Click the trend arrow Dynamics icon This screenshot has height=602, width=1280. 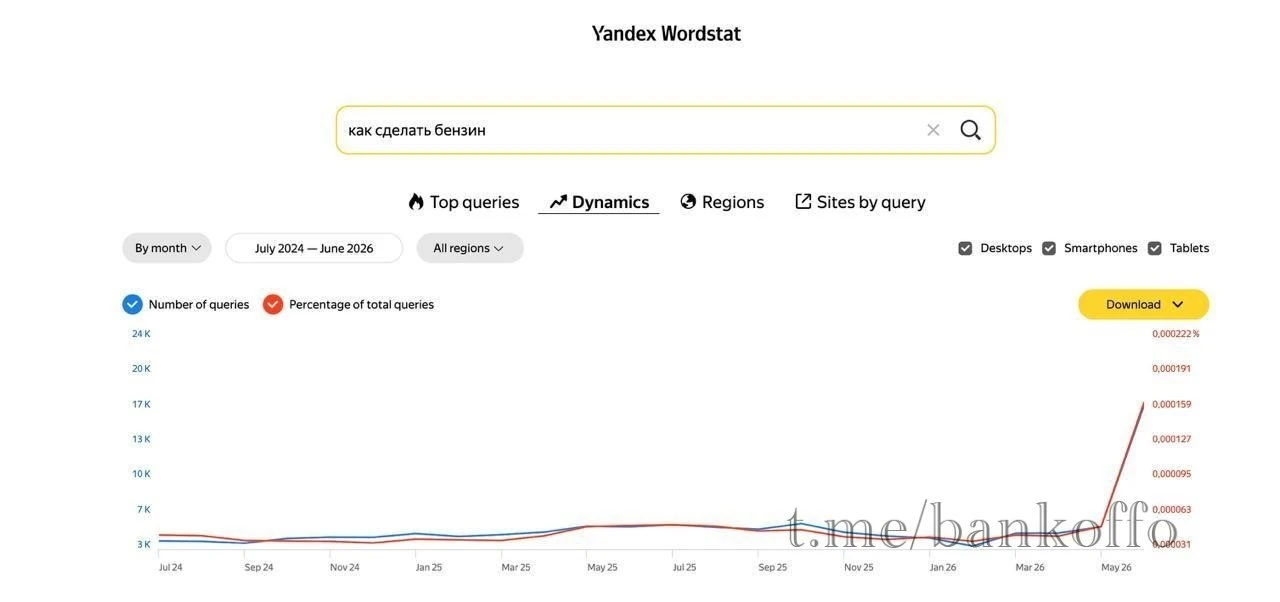(x=558, y=202)
